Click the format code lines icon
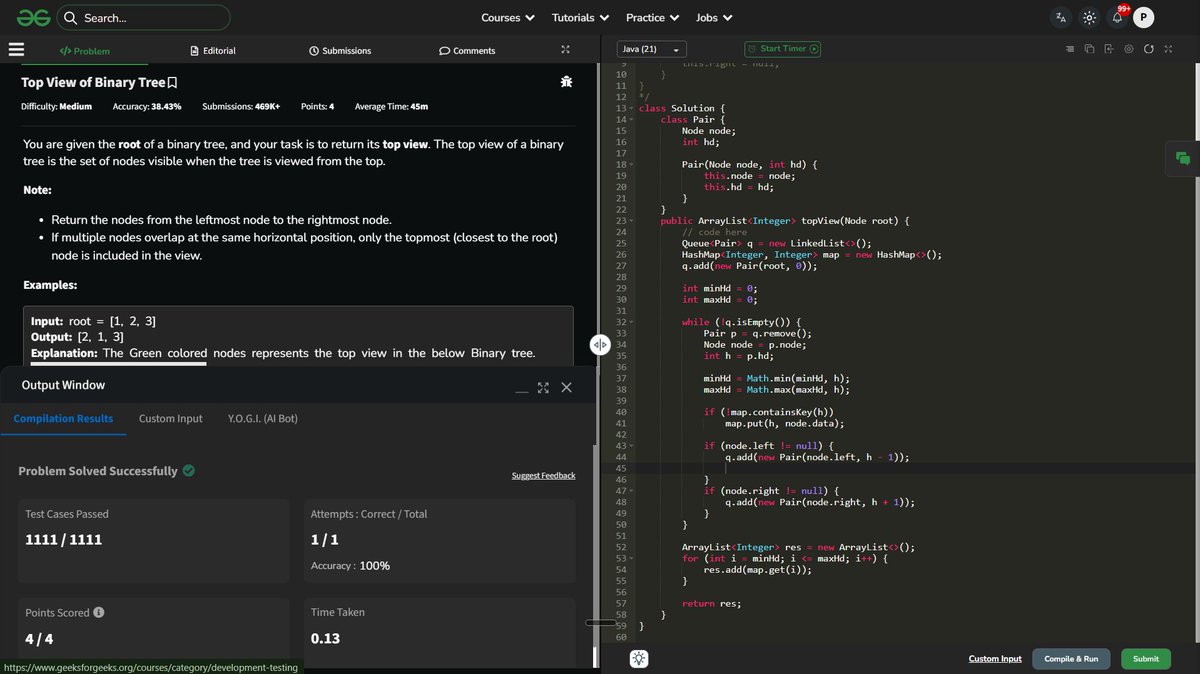Image resolution: width=1200 pixels, height=674 pixels. click(x=1070, y=49)
